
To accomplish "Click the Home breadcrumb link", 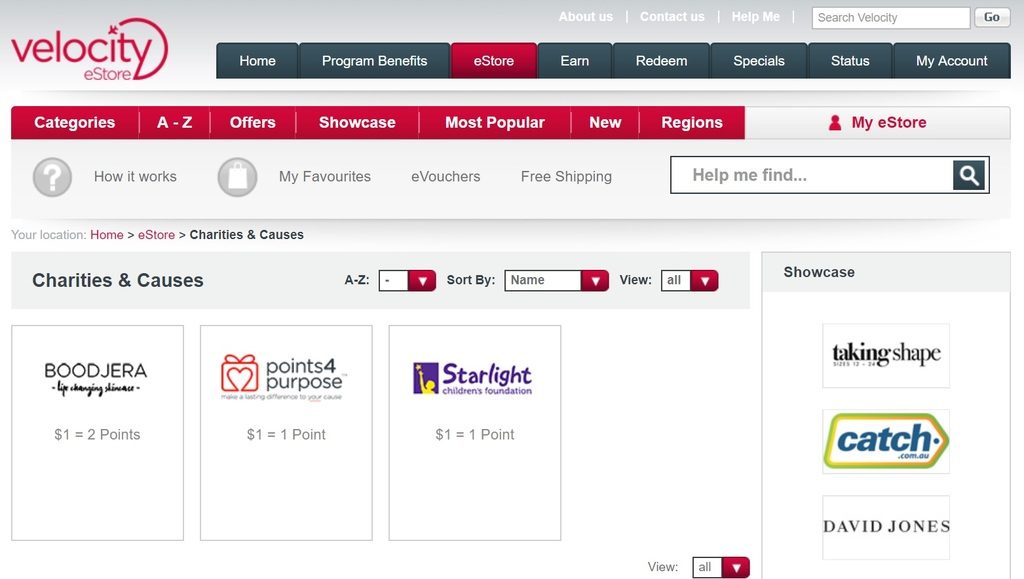I will [106, 235].
